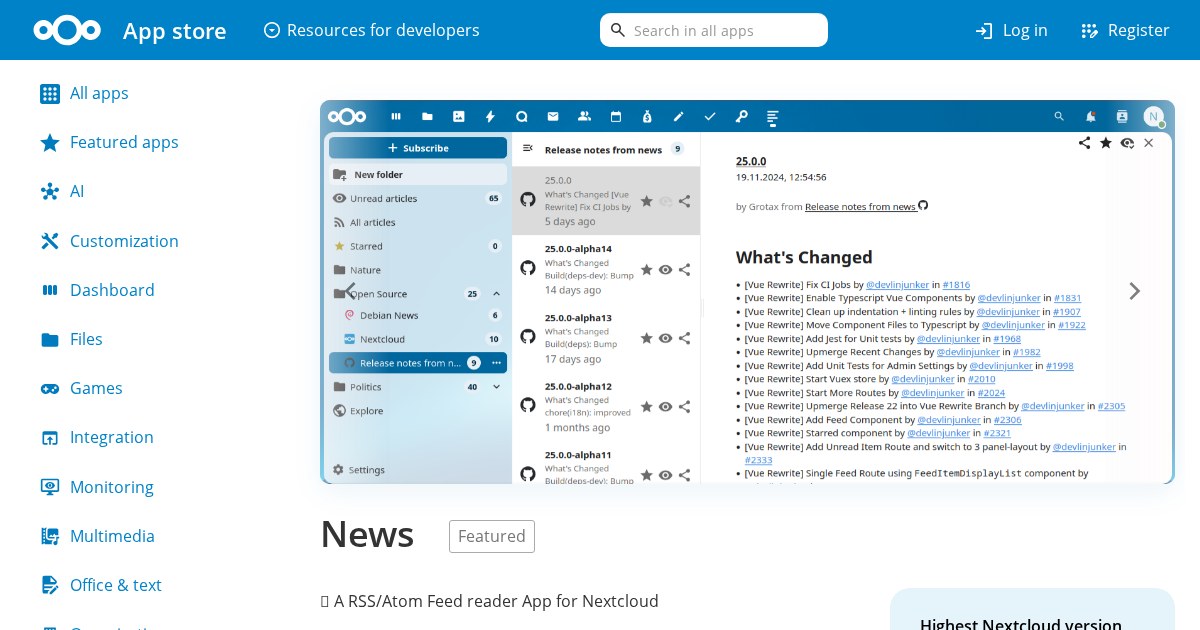
Task: Click the Log in link
Action: [x=1011, y=30]
